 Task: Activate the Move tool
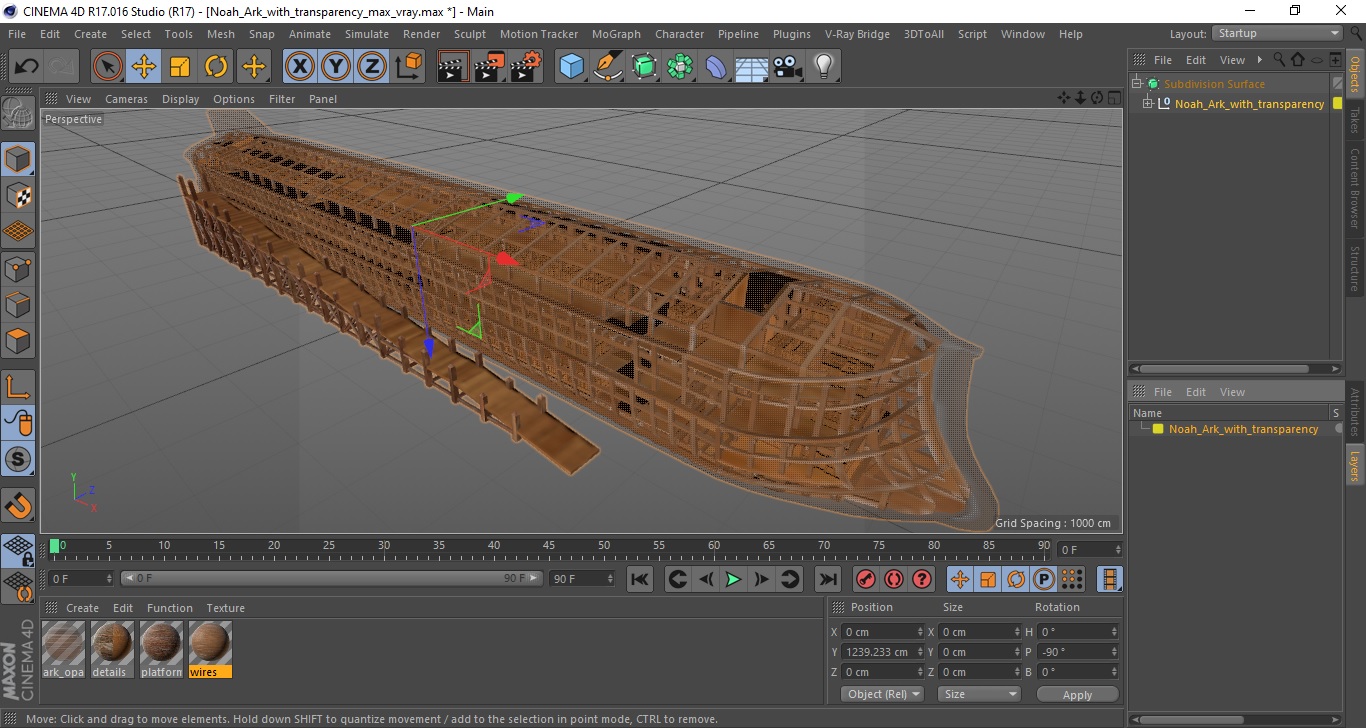(143, 67)
